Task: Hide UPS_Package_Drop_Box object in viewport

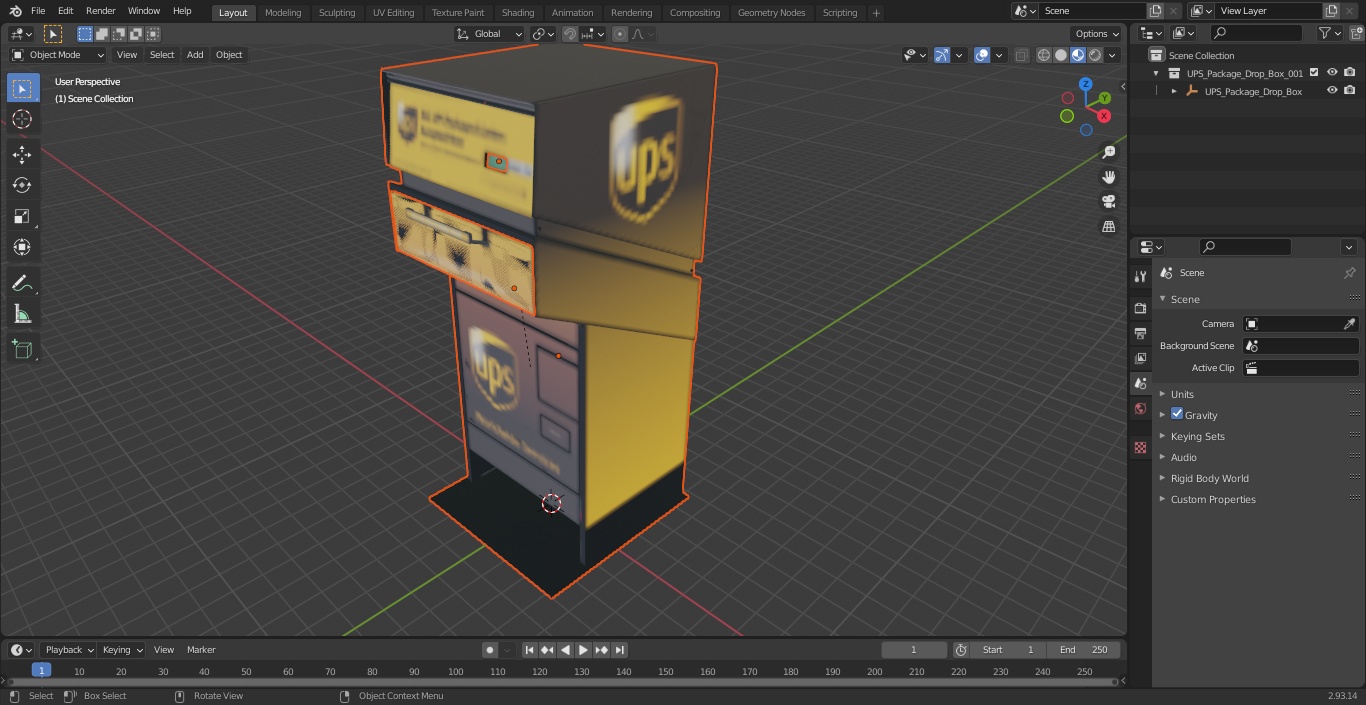Action: coord(1332,91)
